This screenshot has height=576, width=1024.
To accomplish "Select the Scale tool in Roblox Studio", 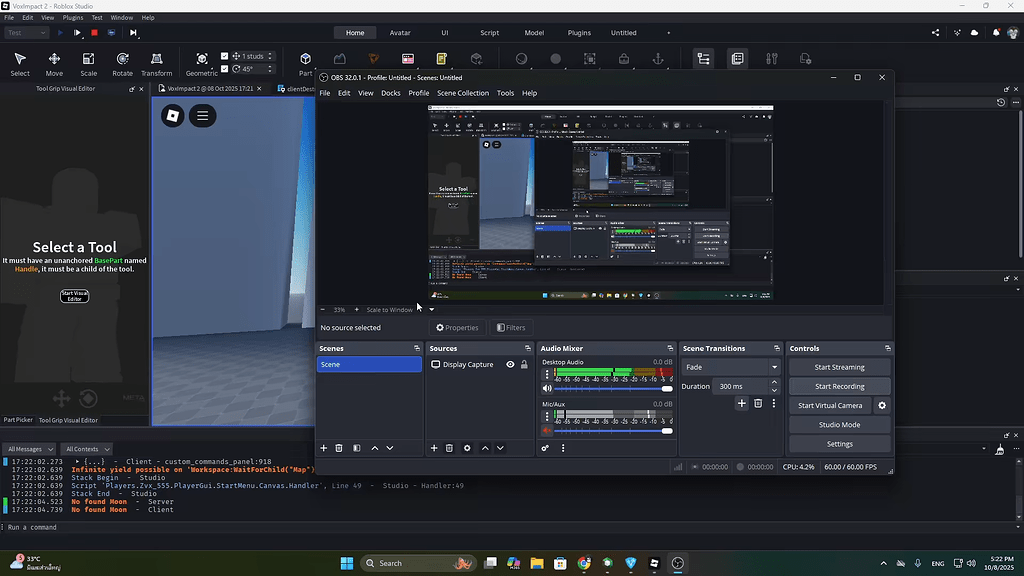I will [x=88, y=64].
